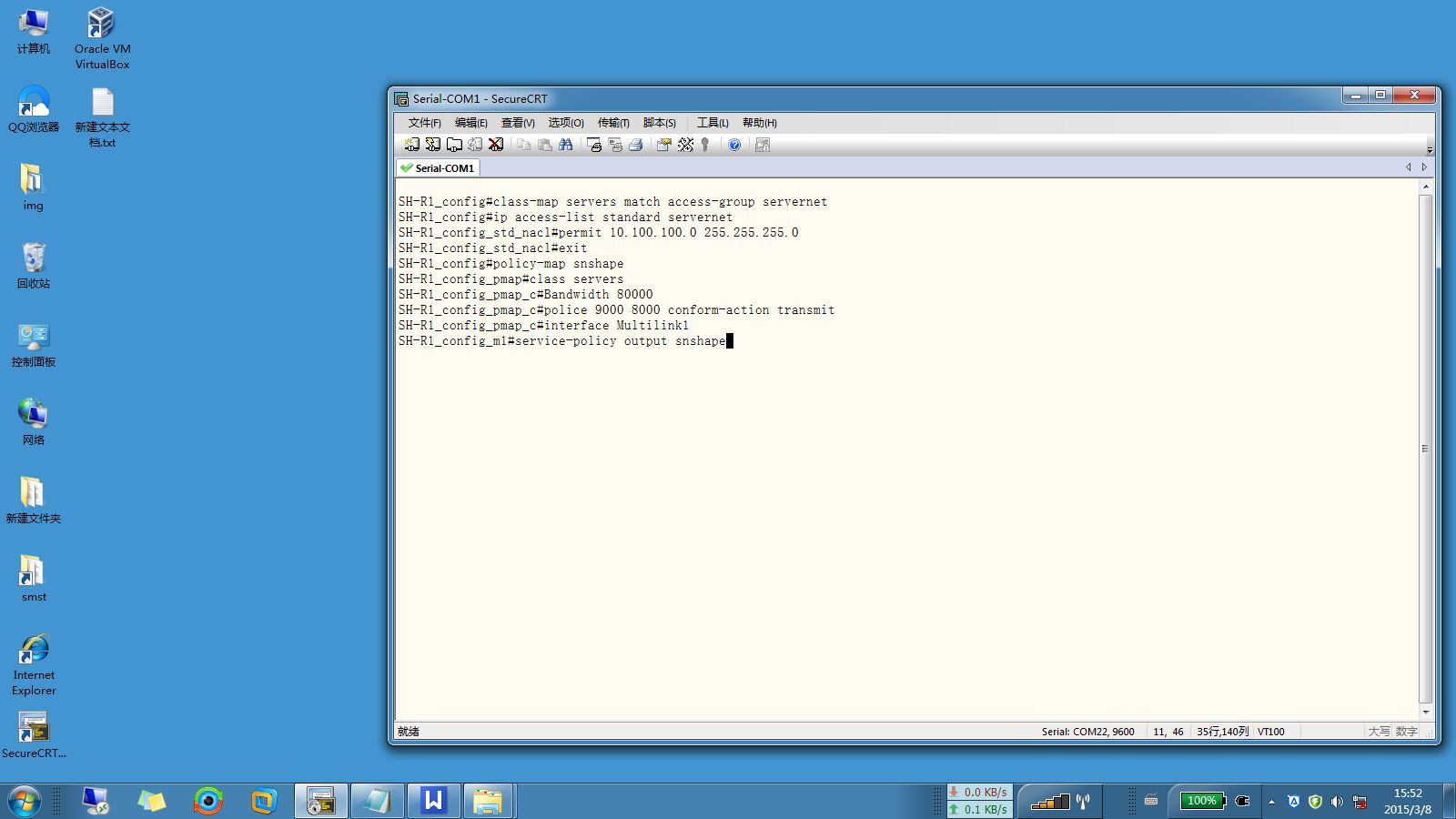The width and height of the screenshot is (1456, 819).
Task: Click the VT100 status bar entry
Action: click(x=1271, y=732)
